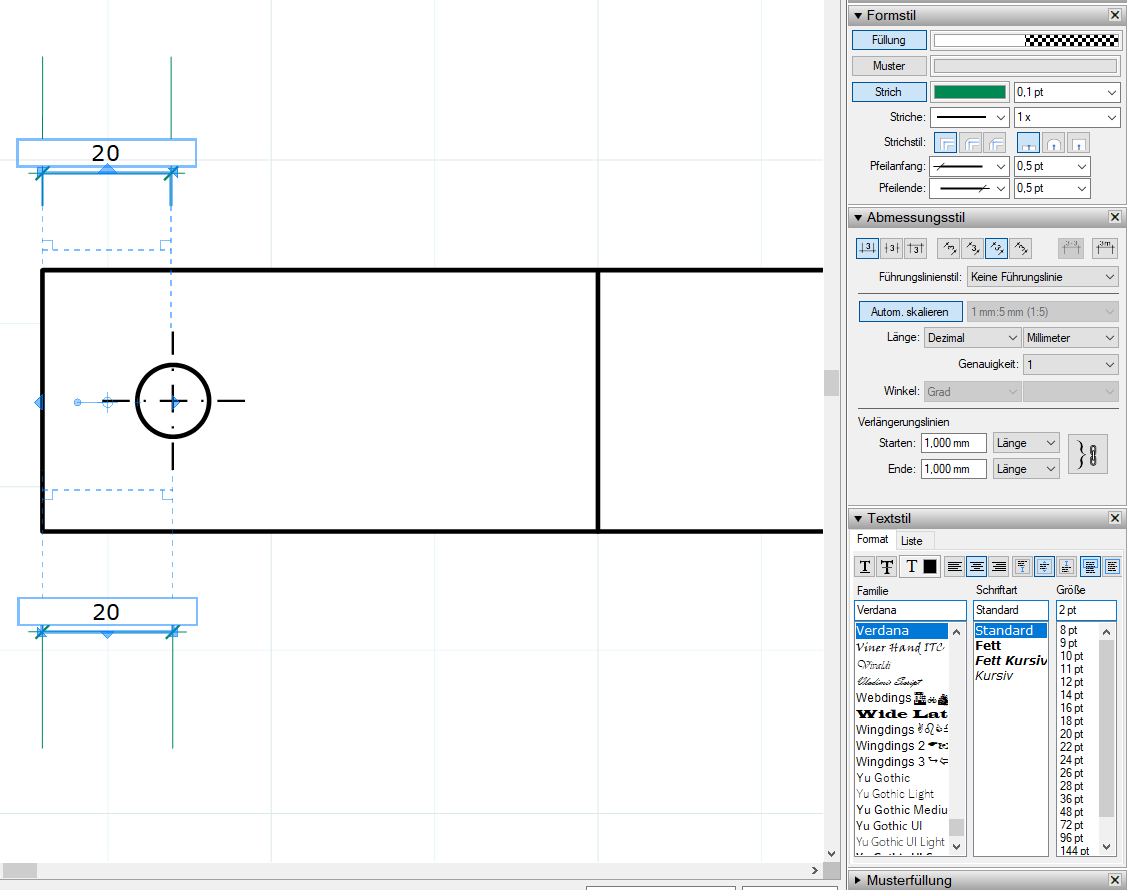Toggle the Autom. skalieren option
This screenshot has width=1127, height=890.
tap(910, 312)
